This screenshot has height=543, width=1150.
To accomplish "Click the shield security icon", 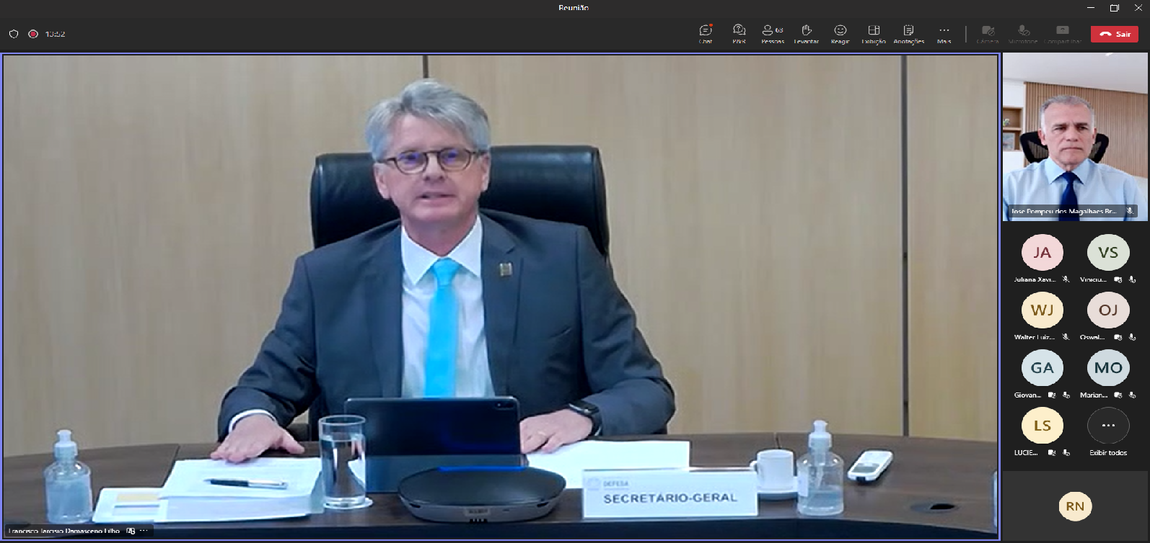I will pos(14,34).
